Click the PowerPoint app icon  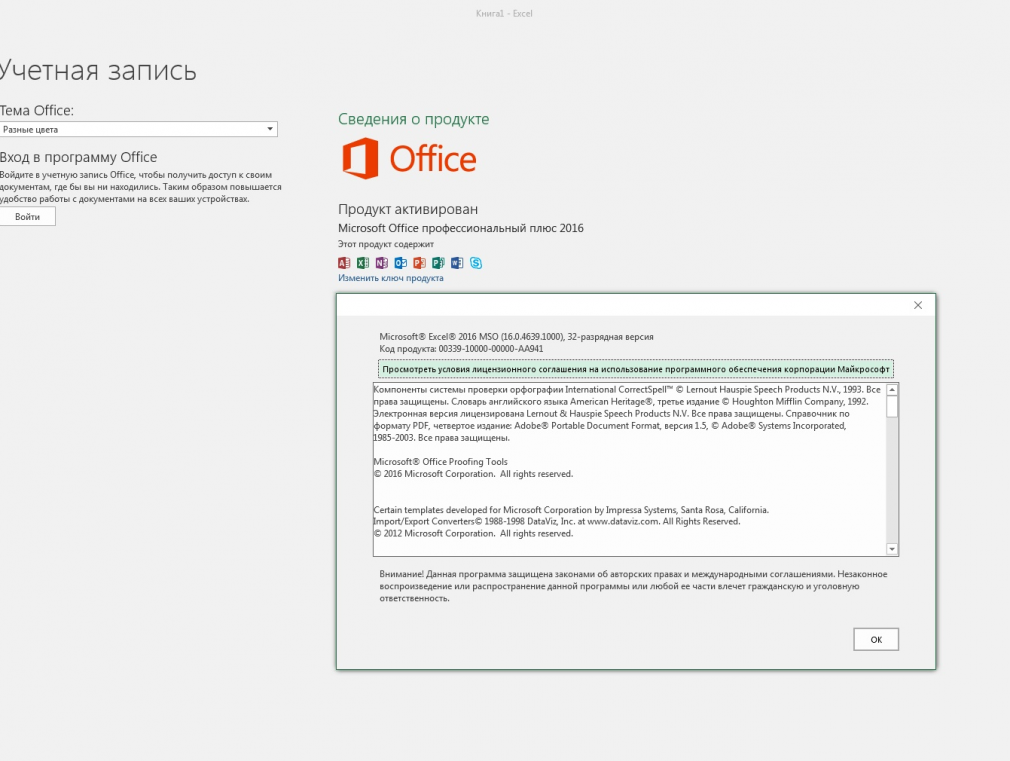[419, 263]
